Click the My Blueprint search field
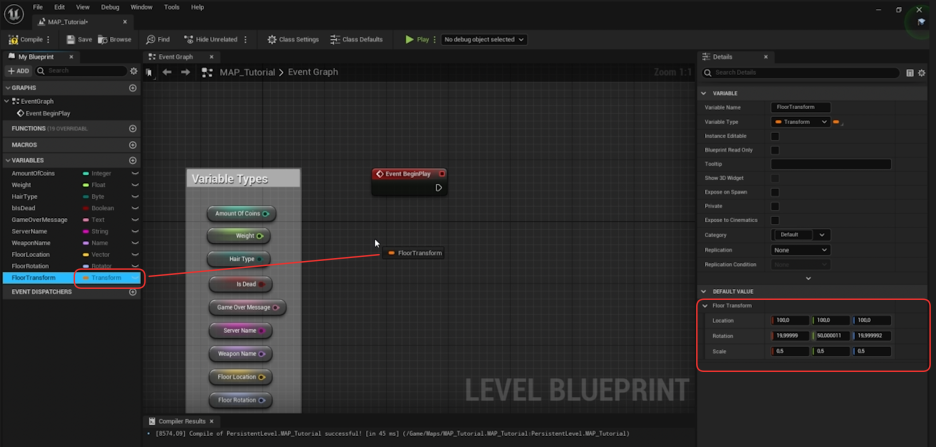Viewport: 936px width, 447px height. coord(81,70)
